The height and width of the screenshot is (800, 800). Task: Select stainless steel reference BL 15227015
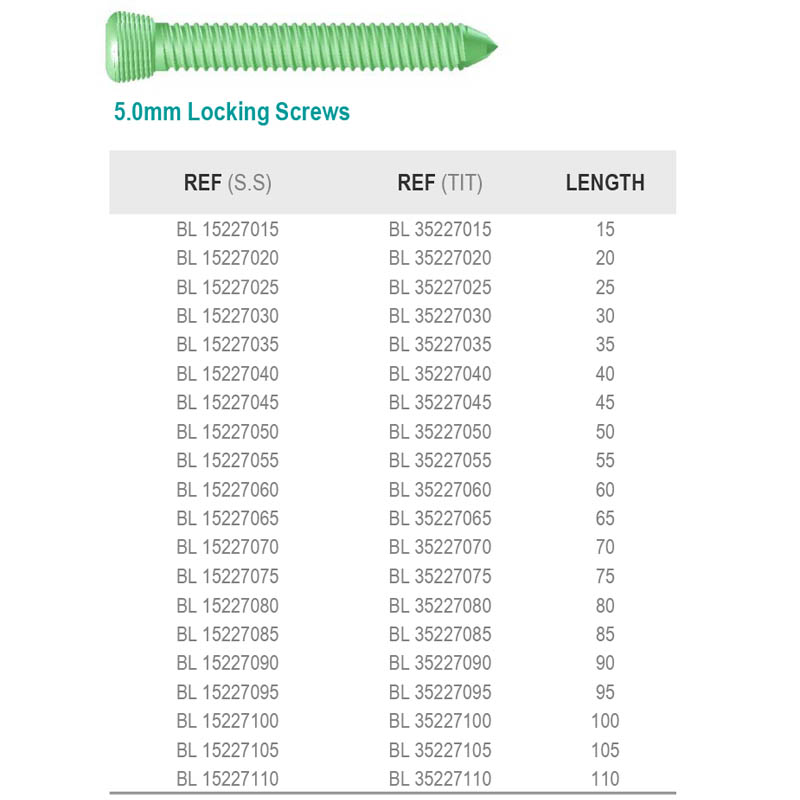coord(228,230)
